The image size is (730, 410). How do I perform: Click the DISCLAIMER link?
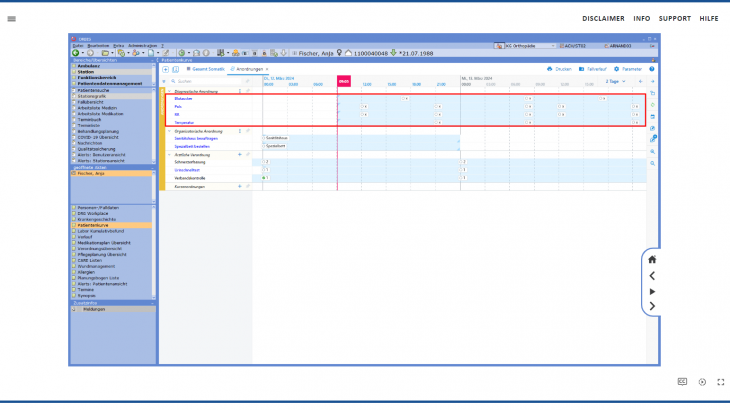(x=603, y=18)
